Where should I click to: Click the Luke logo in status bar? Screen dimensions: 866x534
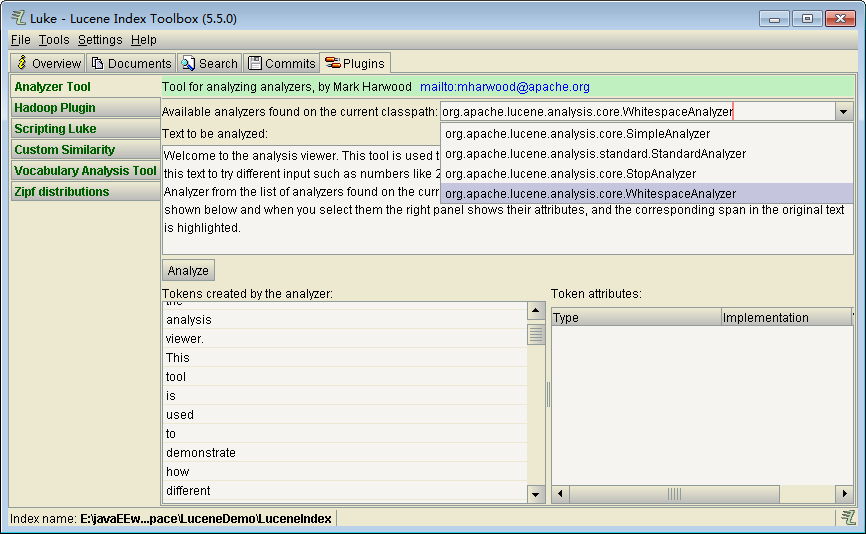[x=848, y=517]
